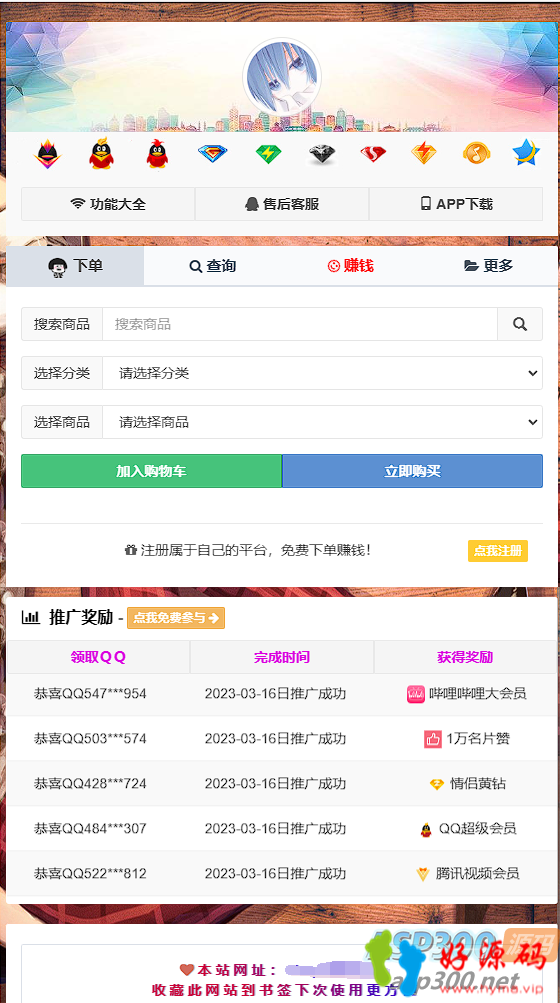The width and height of the screenshot is (560, 1003).
Task: Click the blue Superman-style diamond icon
Action: [x=212, y=153]
